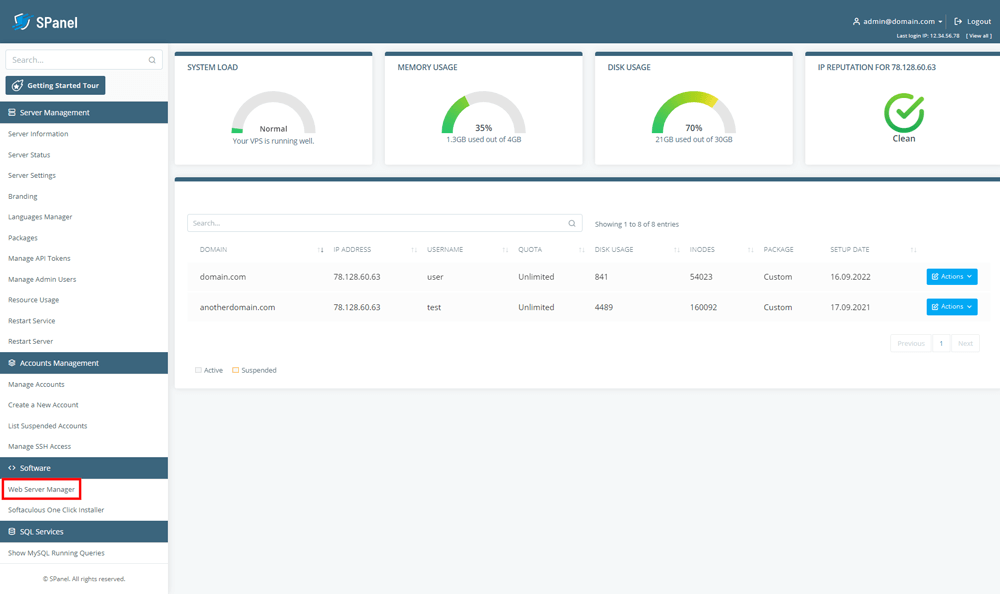Screen dimensions: 1000x594
Task: Toggle the Suspended status legend box
Action: tap(235, 370)
